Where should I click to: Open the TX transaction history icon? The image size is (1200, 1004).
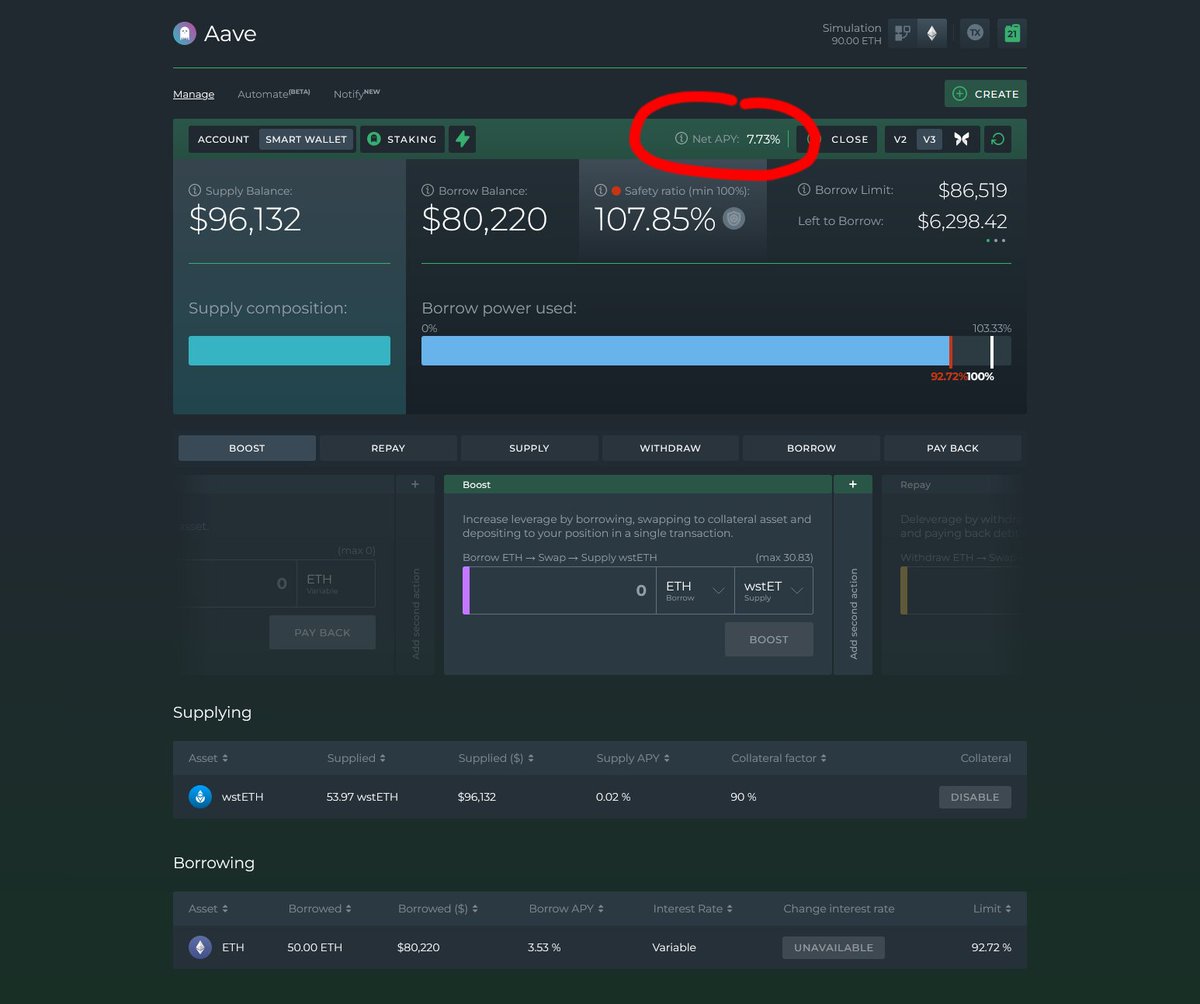975,33
